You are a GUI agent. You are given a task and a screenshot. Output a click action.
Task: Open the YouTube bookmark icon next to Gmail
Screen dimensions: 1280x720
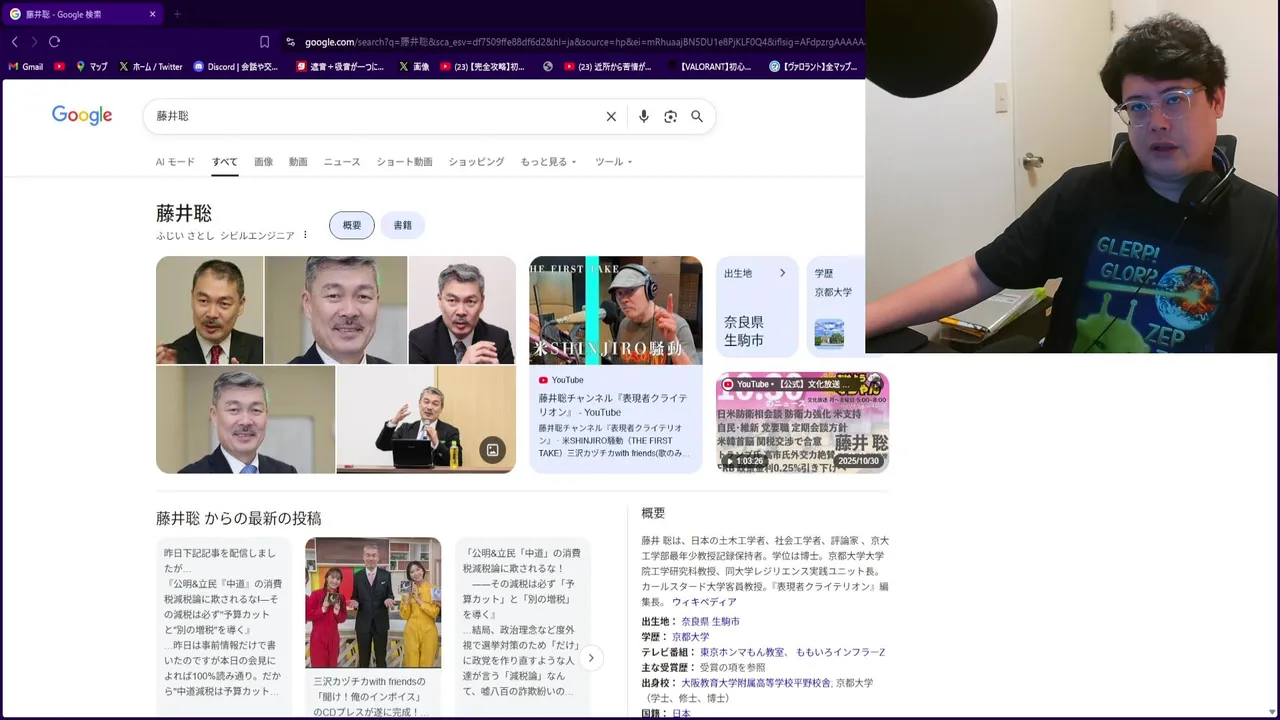(60, 67)
